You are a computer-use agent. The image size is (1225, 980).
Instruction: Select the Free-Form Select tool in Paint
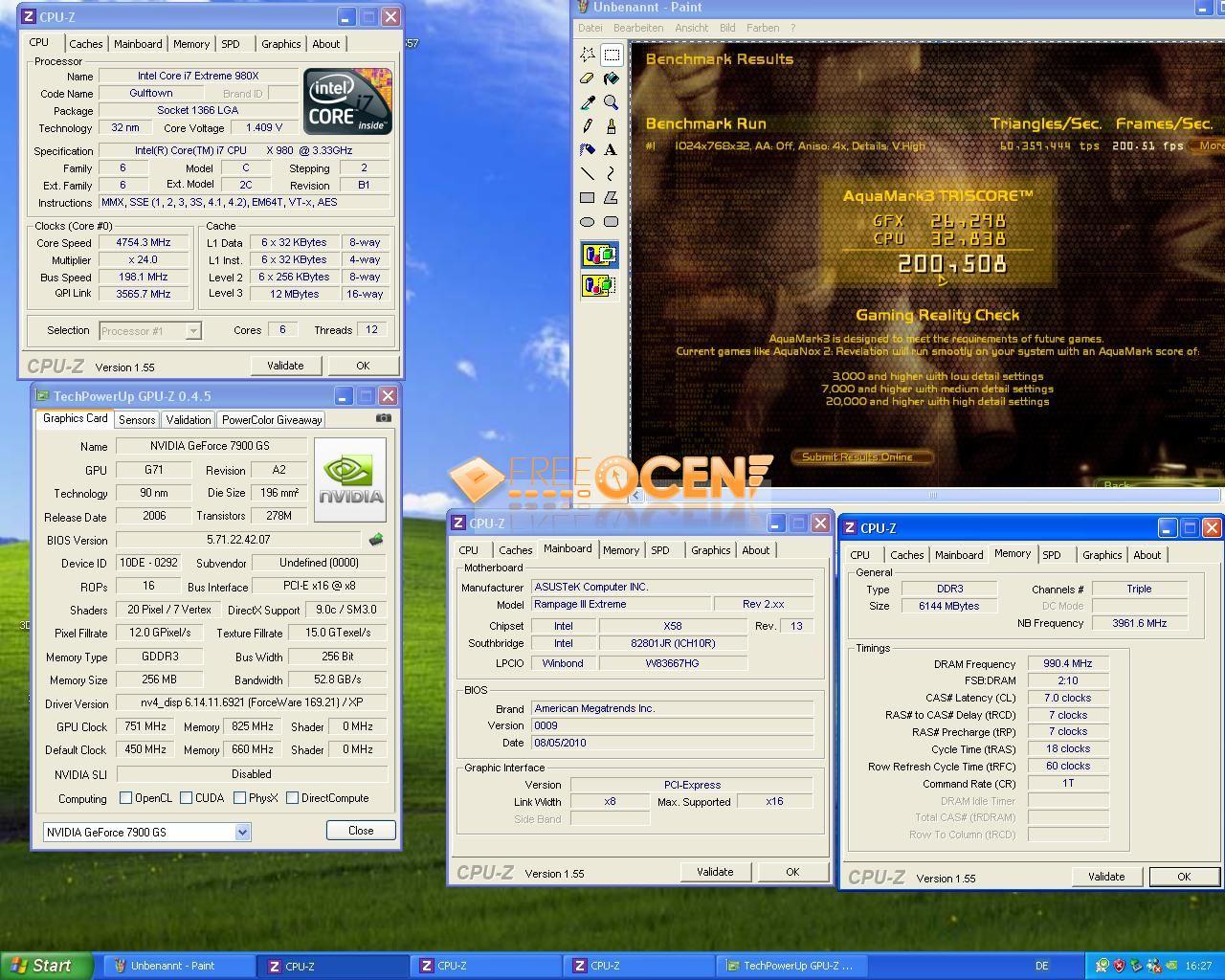(x=588, y=55)
